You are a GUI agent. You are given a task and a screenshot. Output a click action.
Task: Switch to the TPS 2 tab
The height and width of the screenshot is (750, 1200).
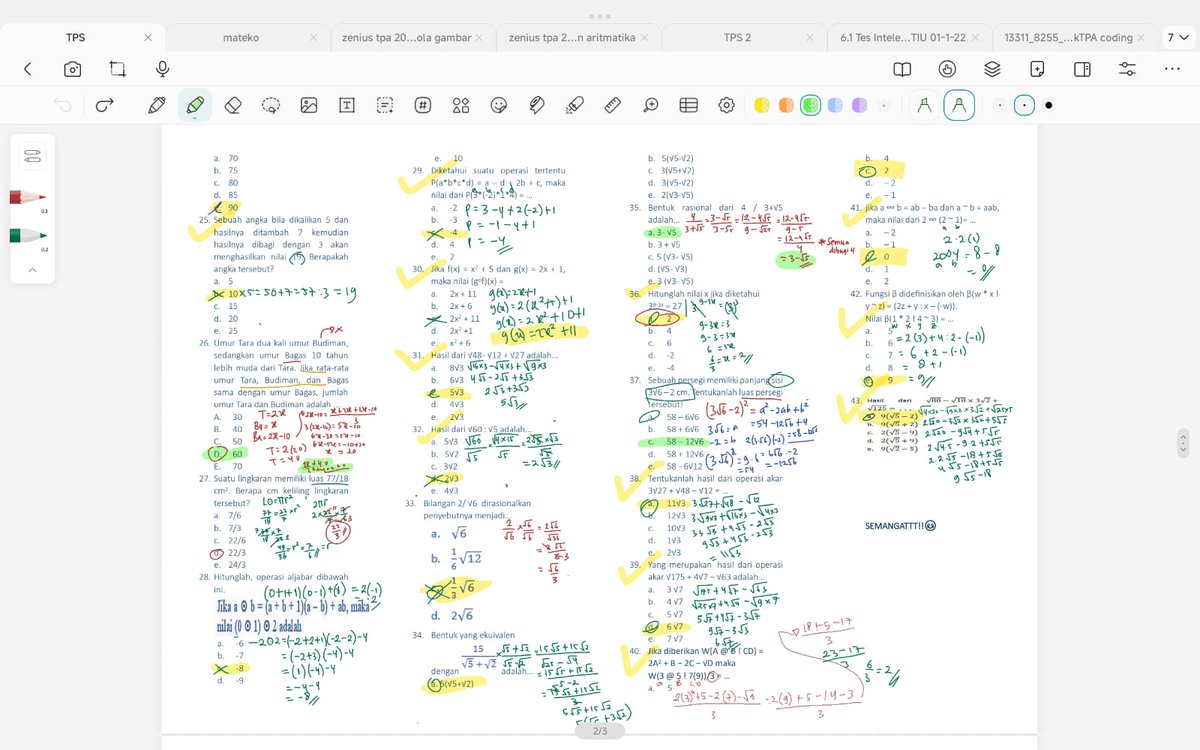tap(737, 38)
